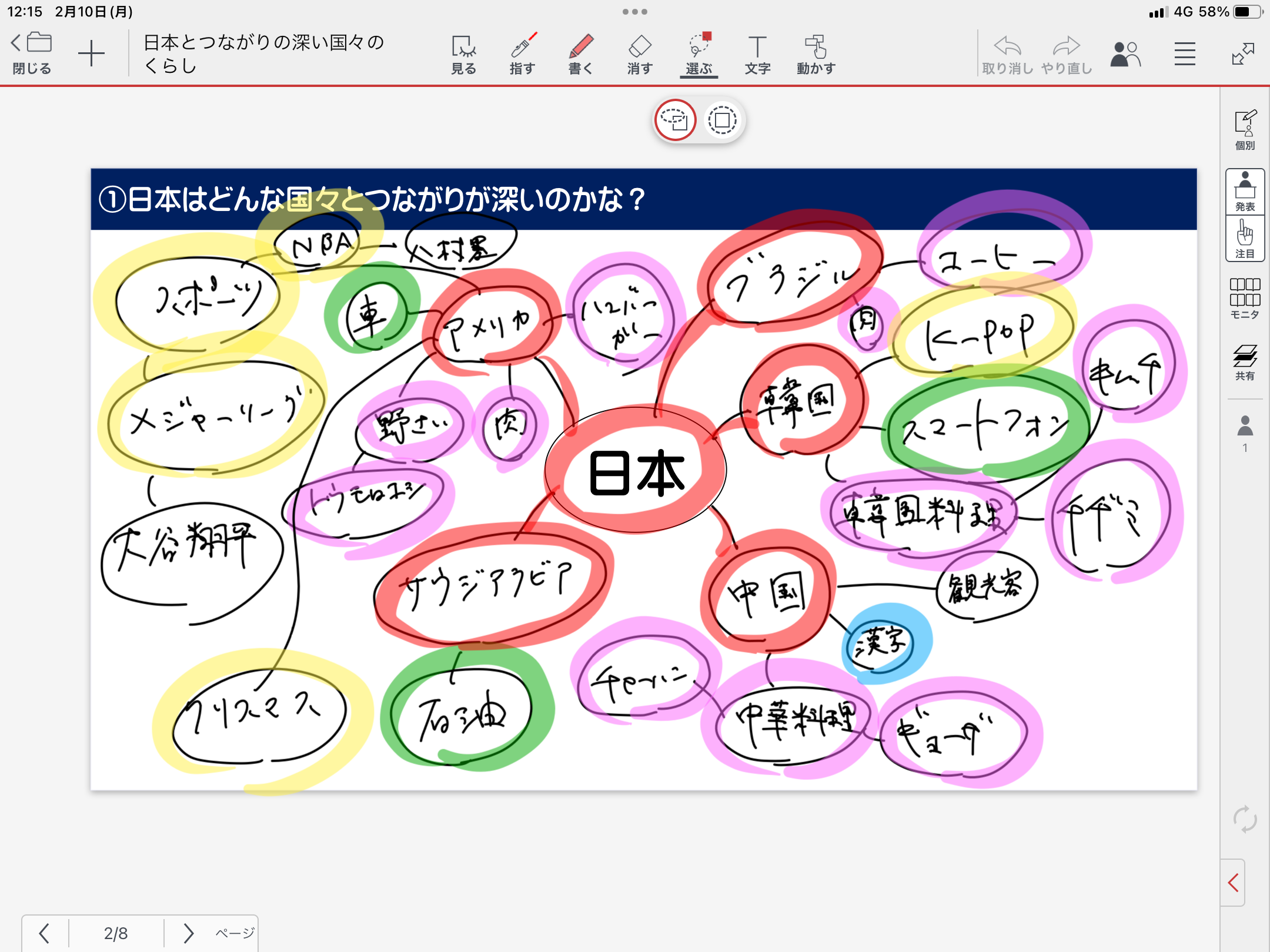
Task: Select the 動かす move tool
Action: [816, 54]
